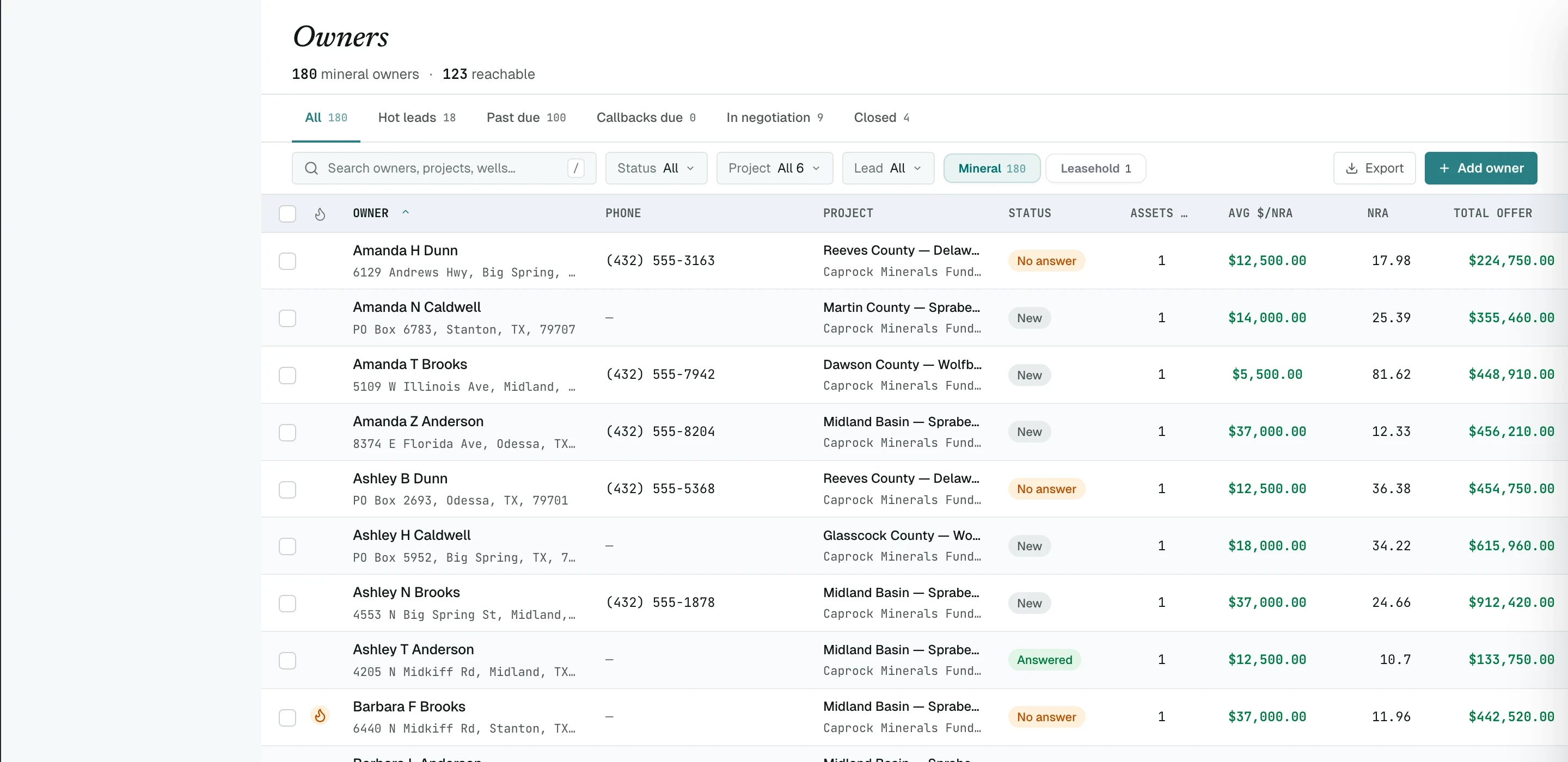The width and height of the screenshot is (1568, 762).
Task: Select the Leasehold 1 filter pill
Action: (x=1095, y=168)
